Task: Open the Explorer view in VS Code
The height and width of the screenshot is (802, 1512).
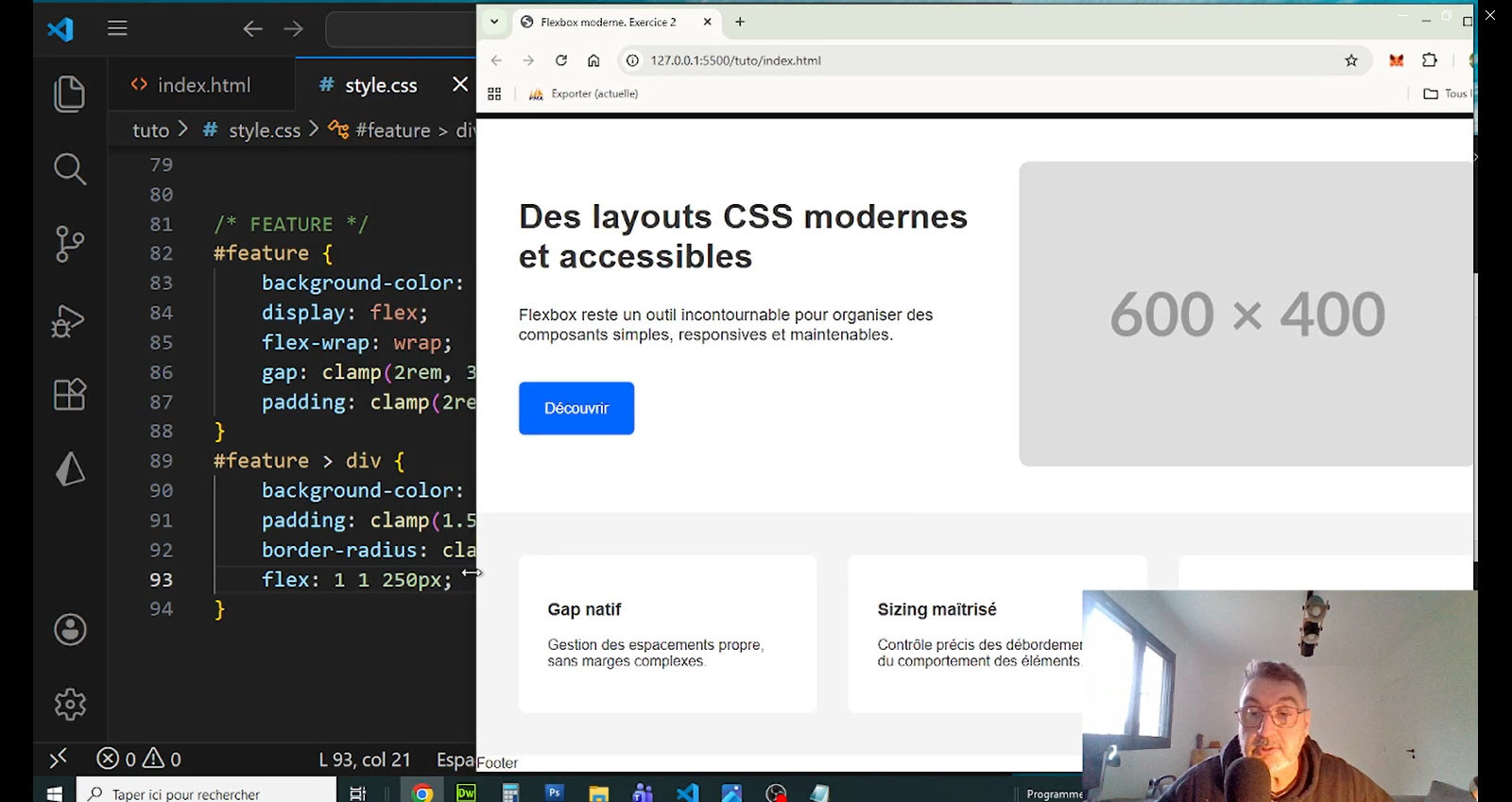Action: coord(69,94)
